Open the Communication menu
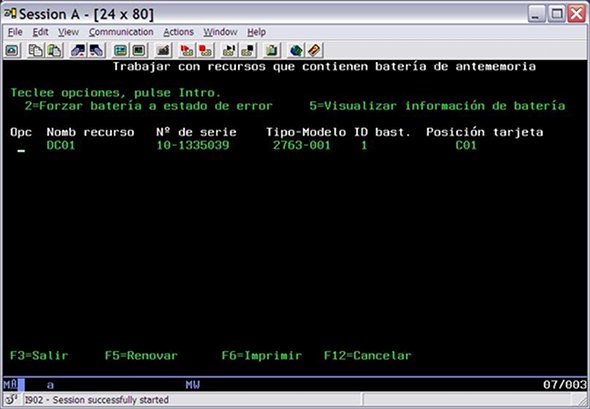This screenshot has width=590, height=409. click(x=121, y=32)
